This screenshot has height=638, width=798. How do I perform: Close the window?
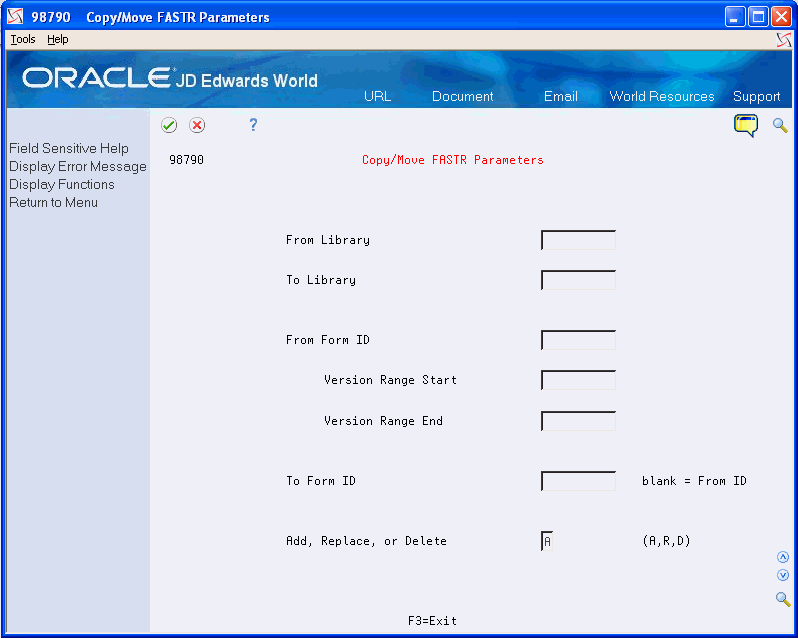coord(781,17)
